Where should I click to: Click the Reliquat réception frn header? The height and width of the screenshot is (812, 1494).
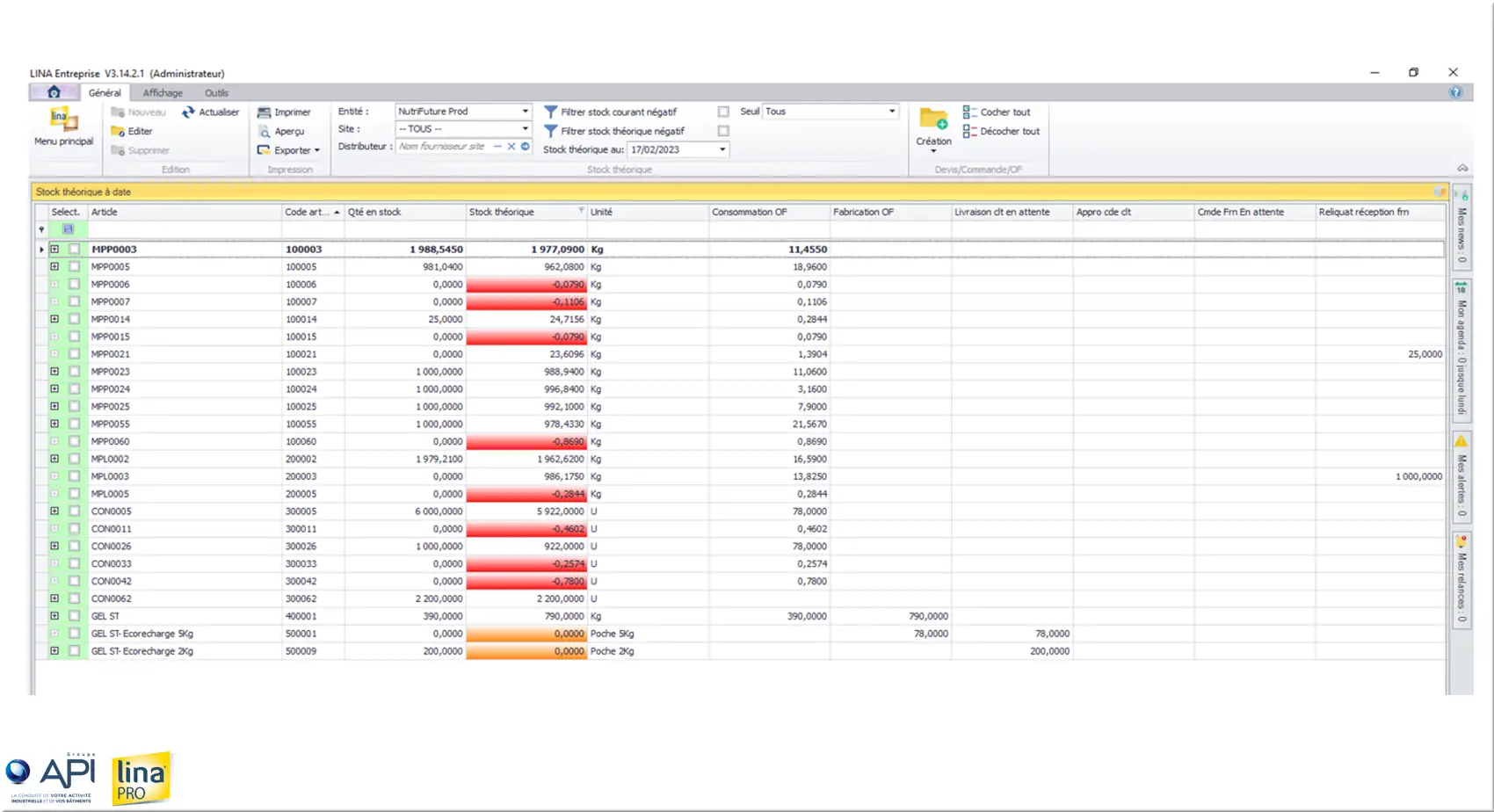click(1381, 212)
